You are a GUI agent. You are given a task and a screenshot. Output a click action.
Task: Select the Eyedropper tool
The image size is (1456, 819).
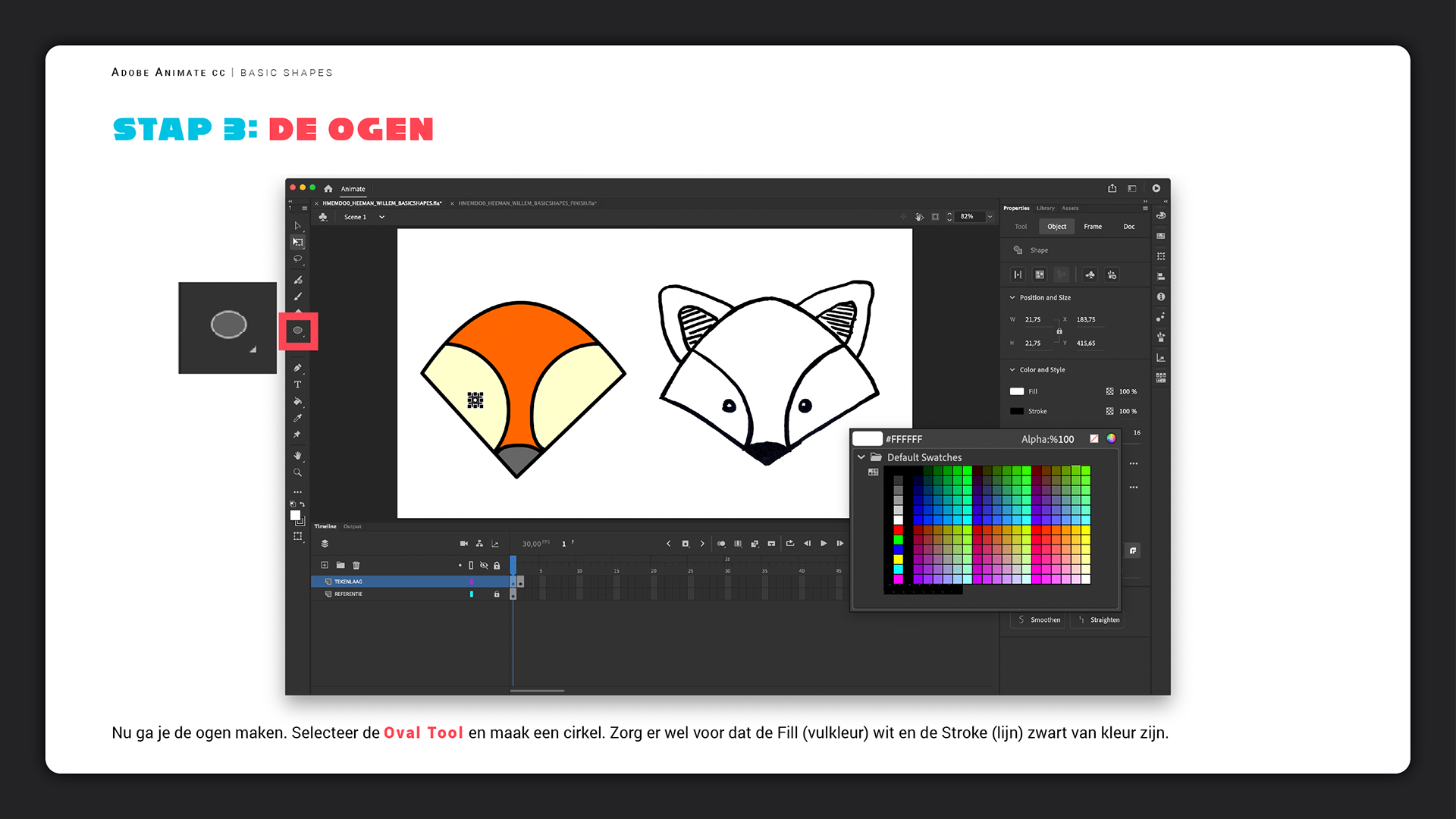click(297, 418)
